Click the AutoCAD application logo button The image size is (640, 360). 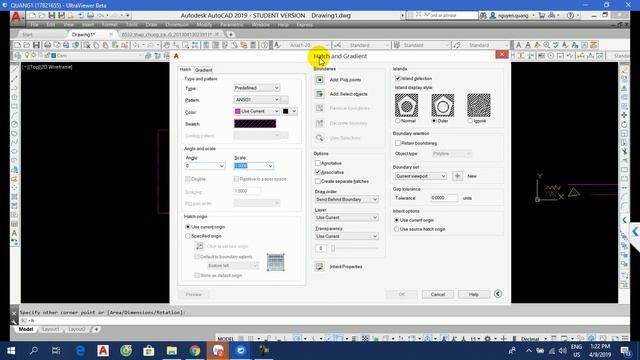pyautogui.click(x=16, y=17)
